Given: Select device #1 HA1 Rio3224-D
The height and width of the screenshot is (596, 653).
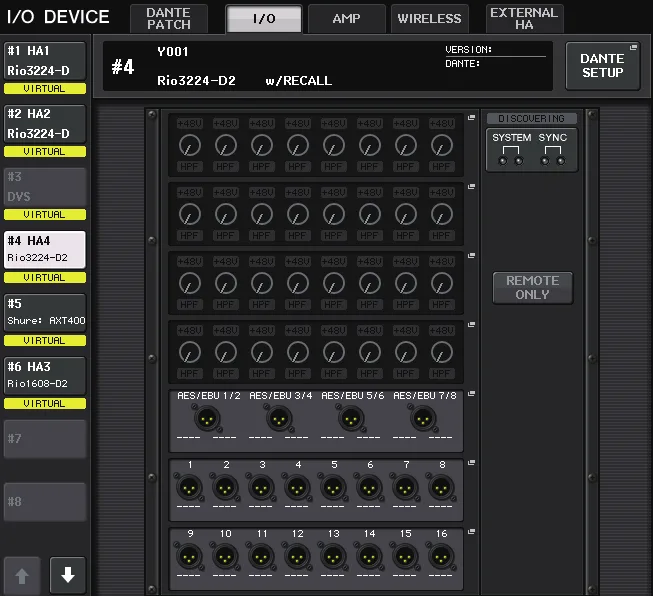Looking at the screenshot, I should click(x=45, y=61).
